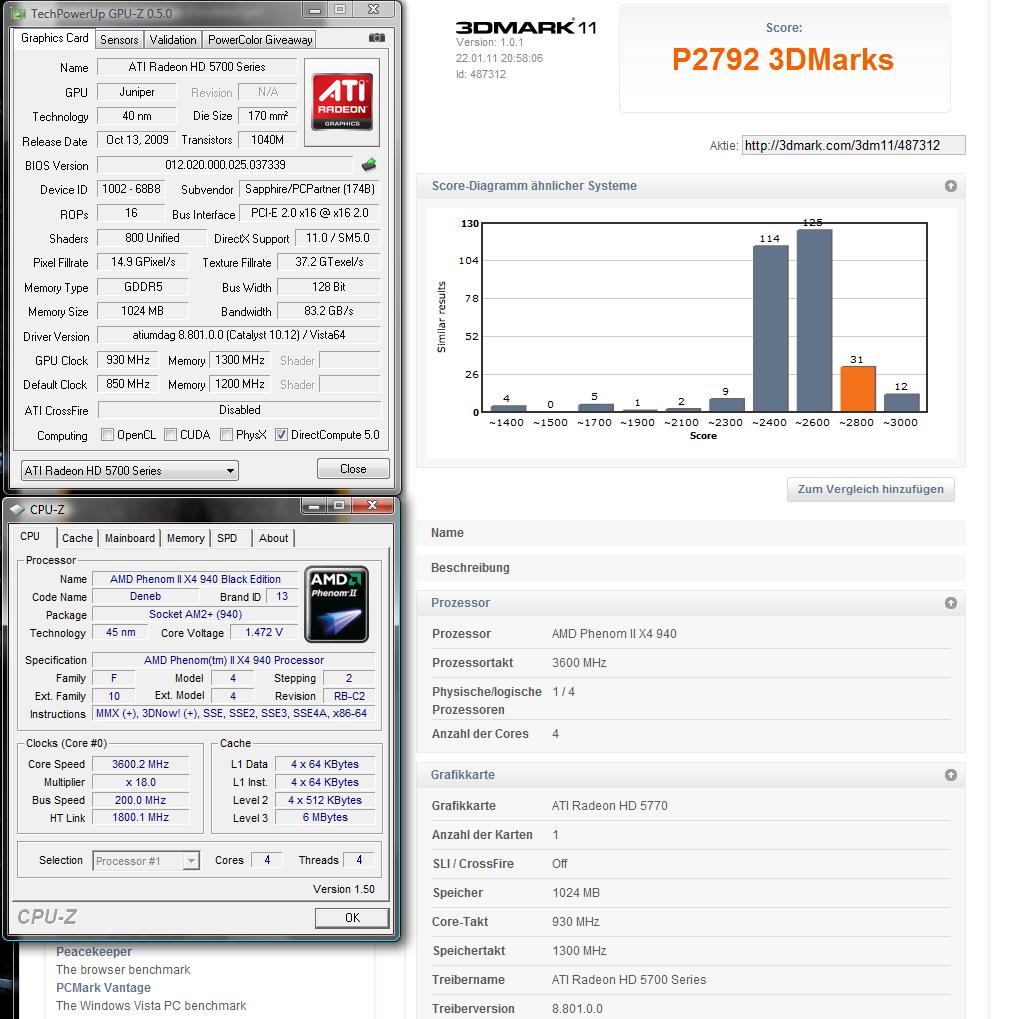The height and width of the screenshot is (1019, 1012).
Task: Click the Multiplier x 18.0 value
Action: point(140,782)
